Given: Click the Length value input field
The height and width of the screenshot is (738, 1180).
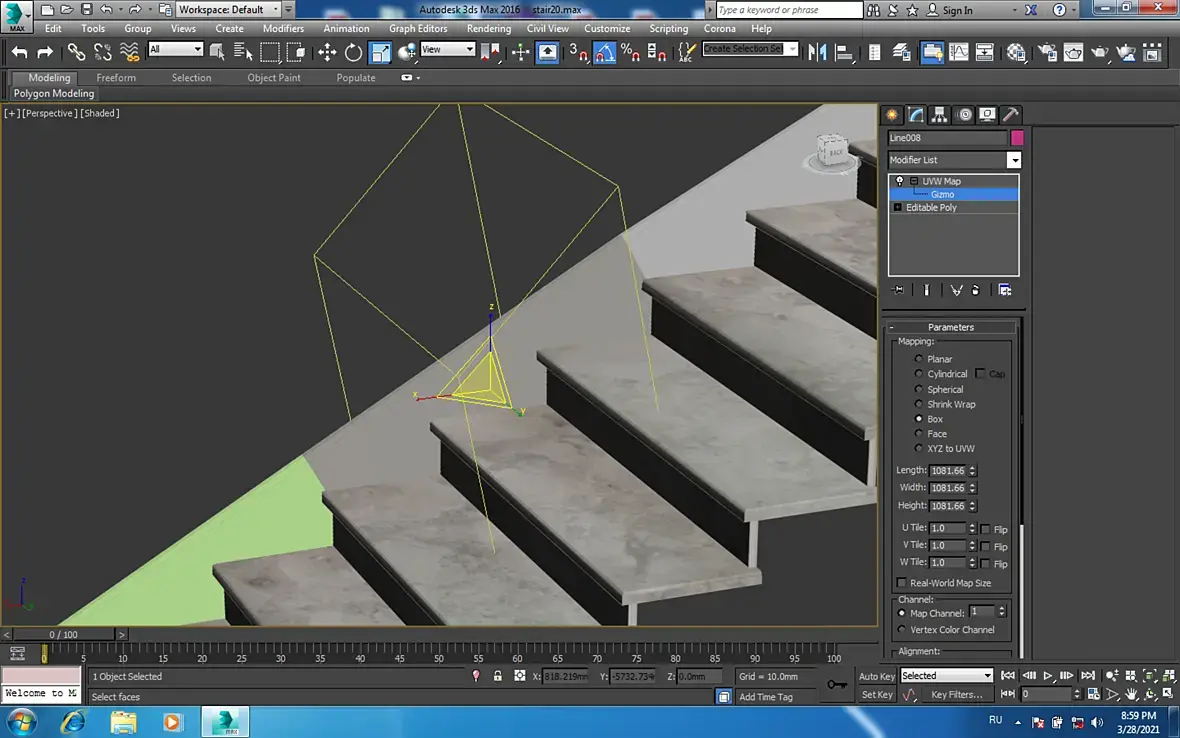Looking at the screenshot, I should pyautogui.click(x=947, y=471).
